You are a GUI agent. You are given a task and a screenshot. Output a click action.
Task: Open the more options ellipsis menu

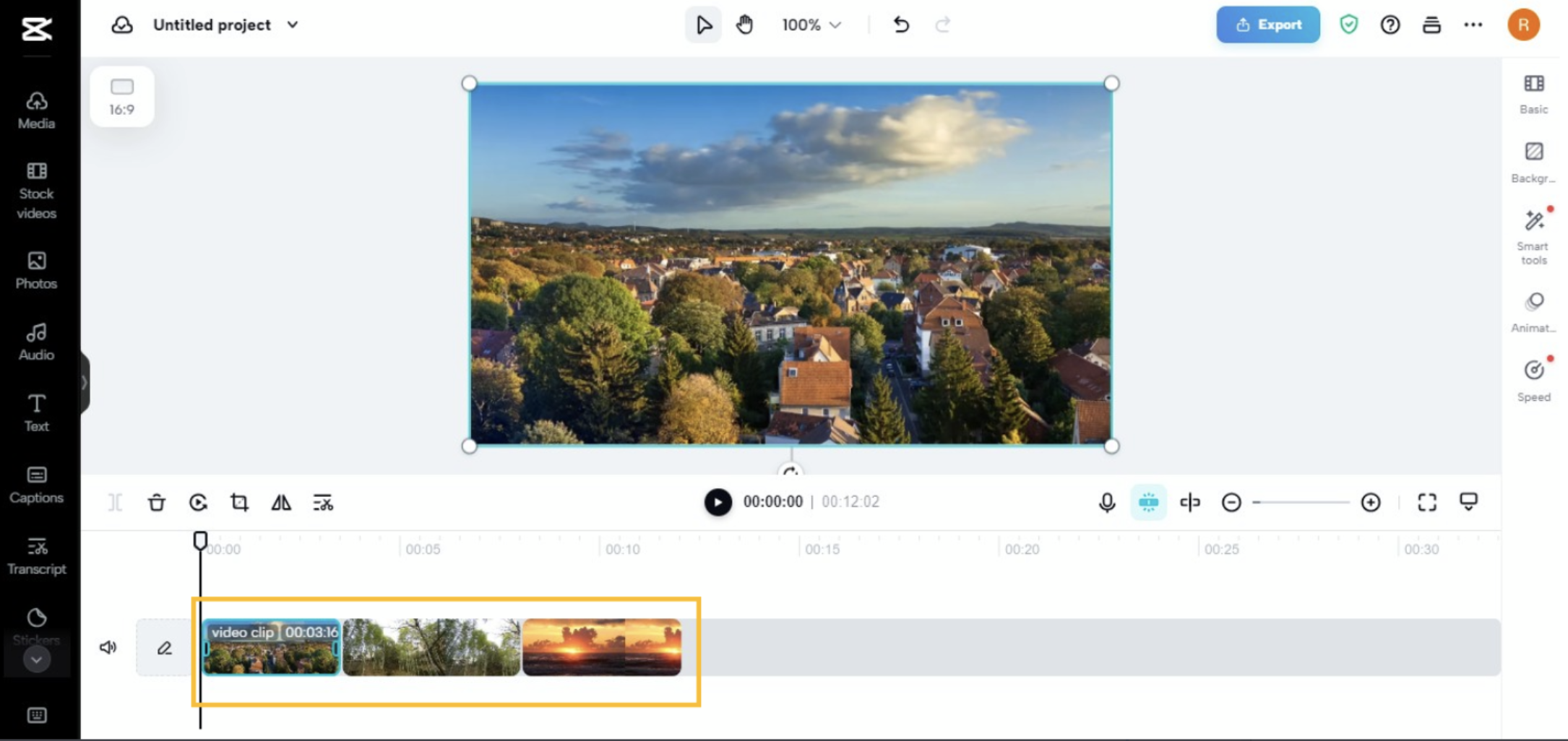1473,25
